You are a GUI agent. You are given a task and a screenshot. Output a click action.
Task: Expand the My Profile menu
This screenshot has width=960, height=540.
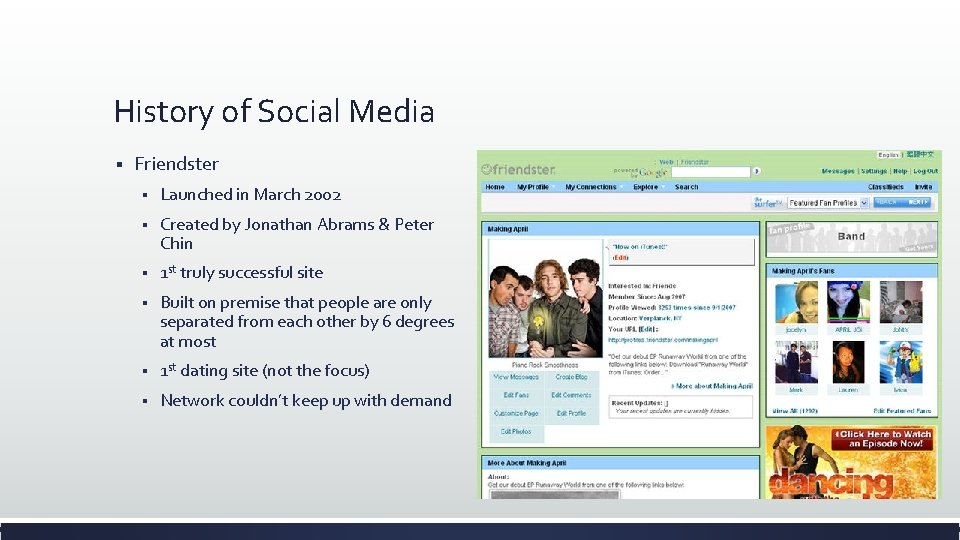[x=534, y=187]
